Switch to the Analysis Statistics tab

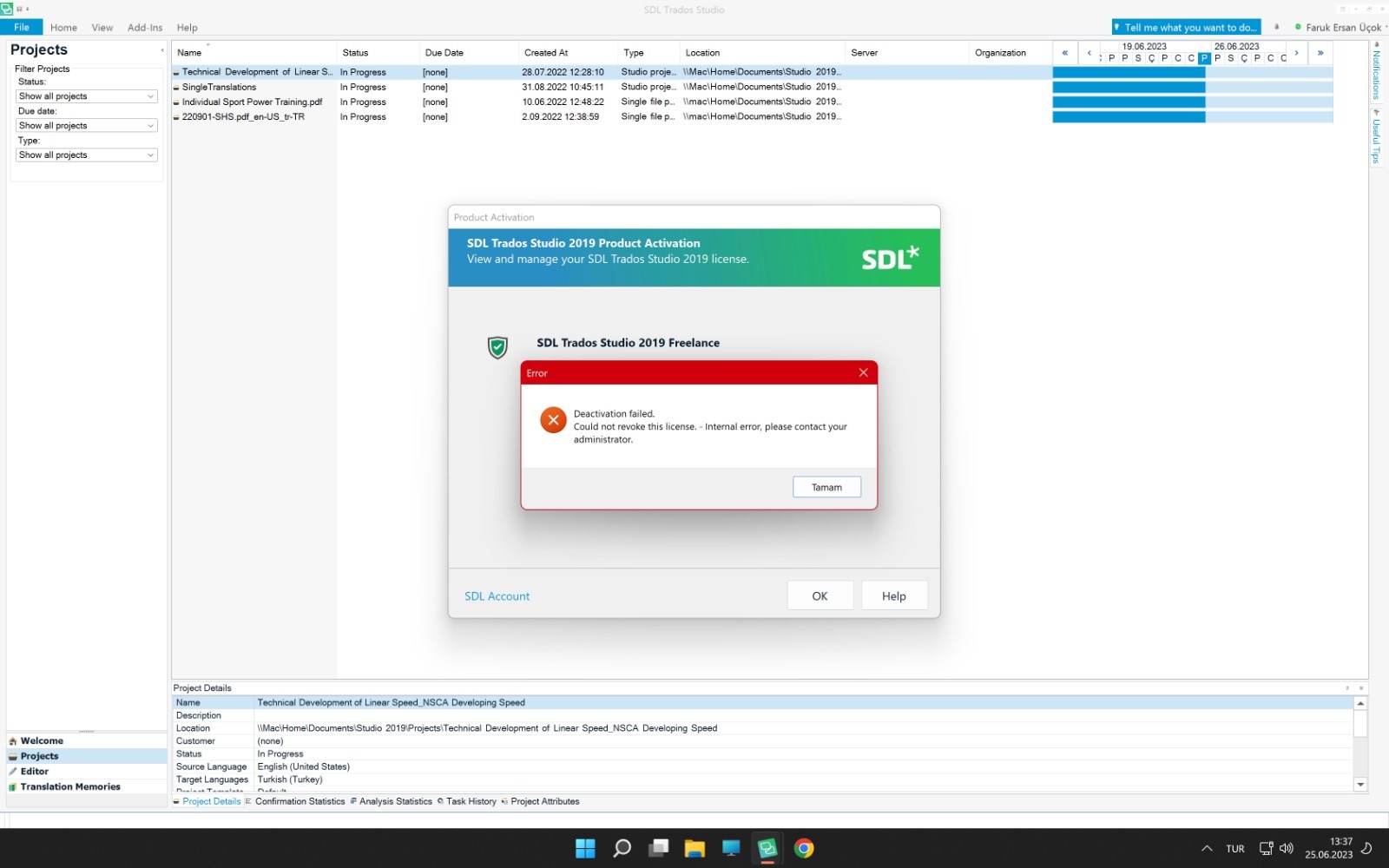tap(392, 801)
